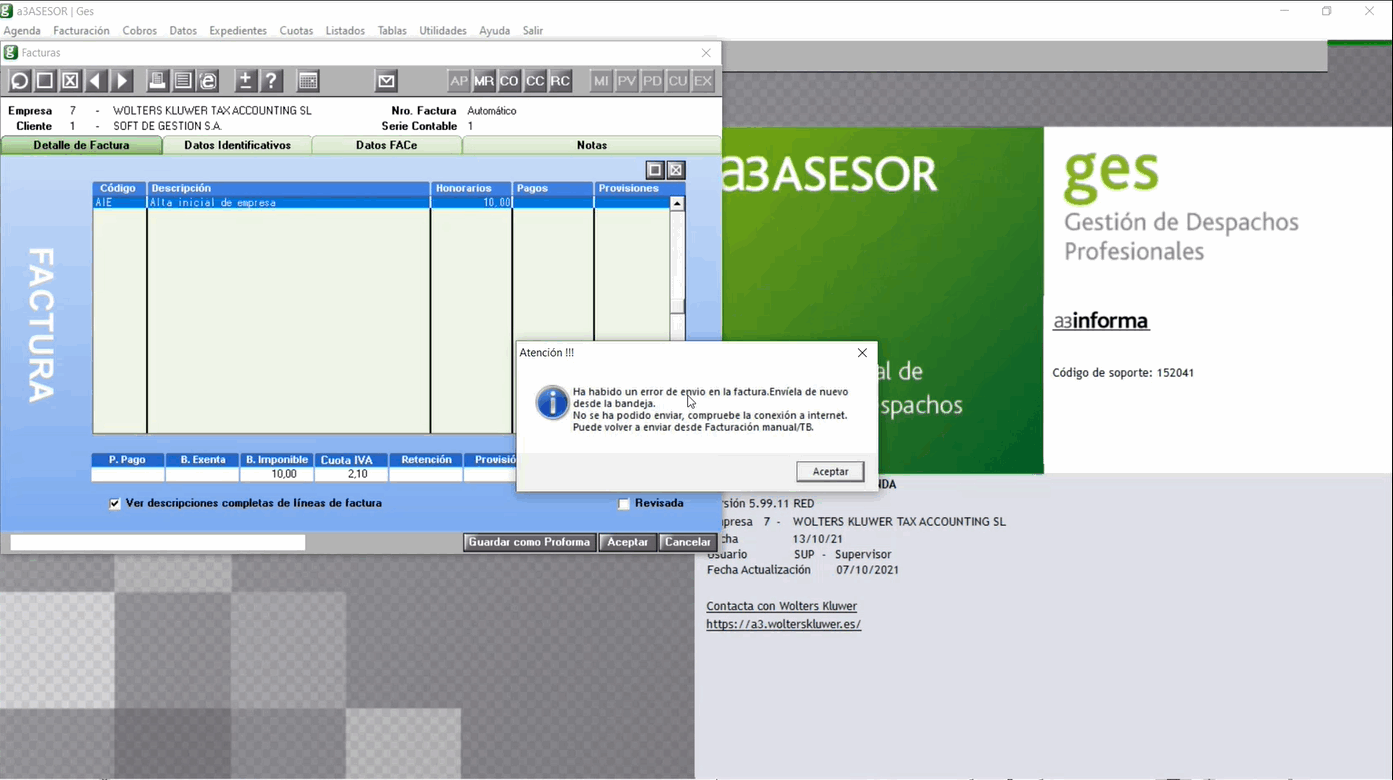This screenshot has height=780, width=1393.
Task: Maximize the invoice lines grid panel icon
Action: click(x=655, y=170)
